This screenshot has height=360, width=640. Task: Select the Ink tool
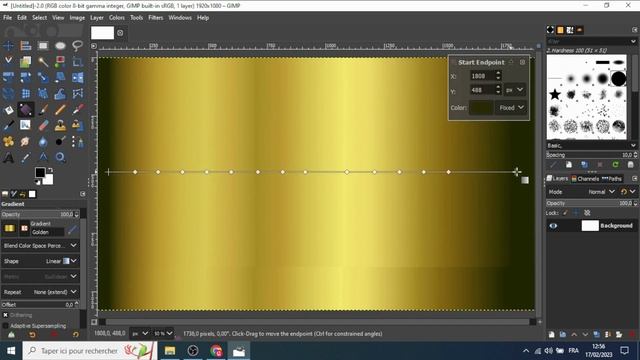click(8, 125)
